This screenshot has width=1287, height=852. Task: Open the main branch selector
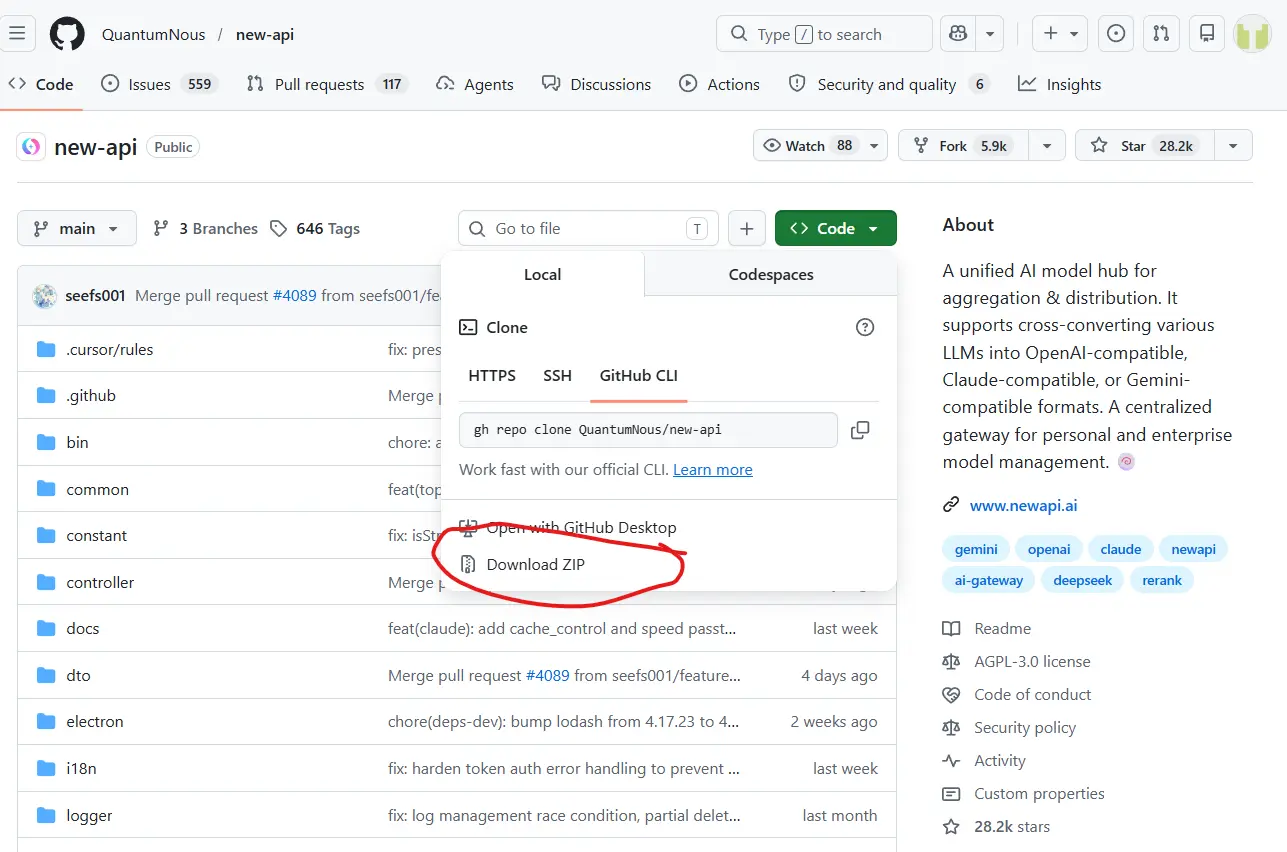pos(76,228)
